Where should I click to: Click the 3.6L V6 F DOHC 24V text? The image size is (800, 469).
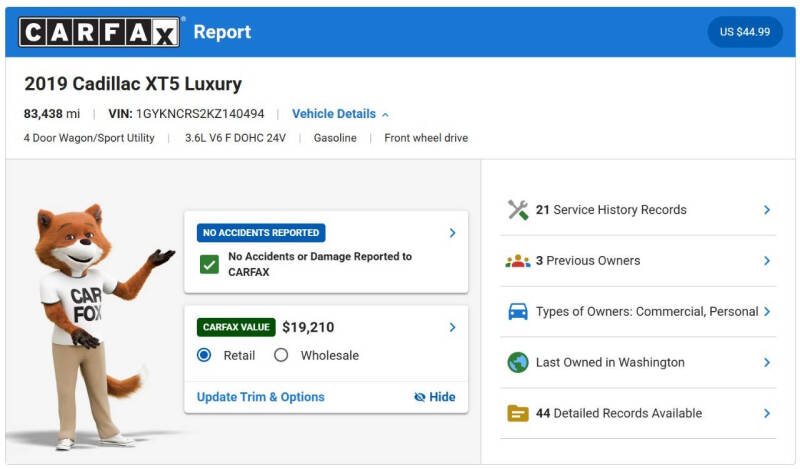click(235, 138)
